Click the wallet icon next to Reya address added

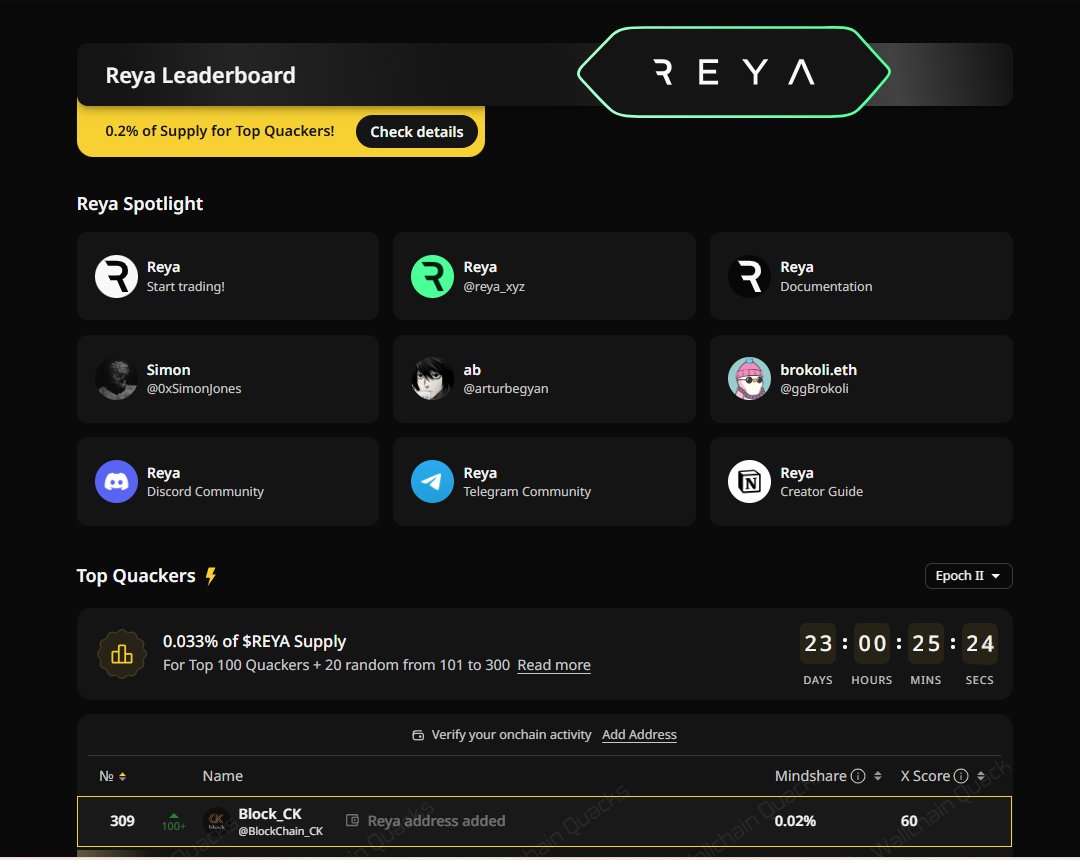(352, 820)
